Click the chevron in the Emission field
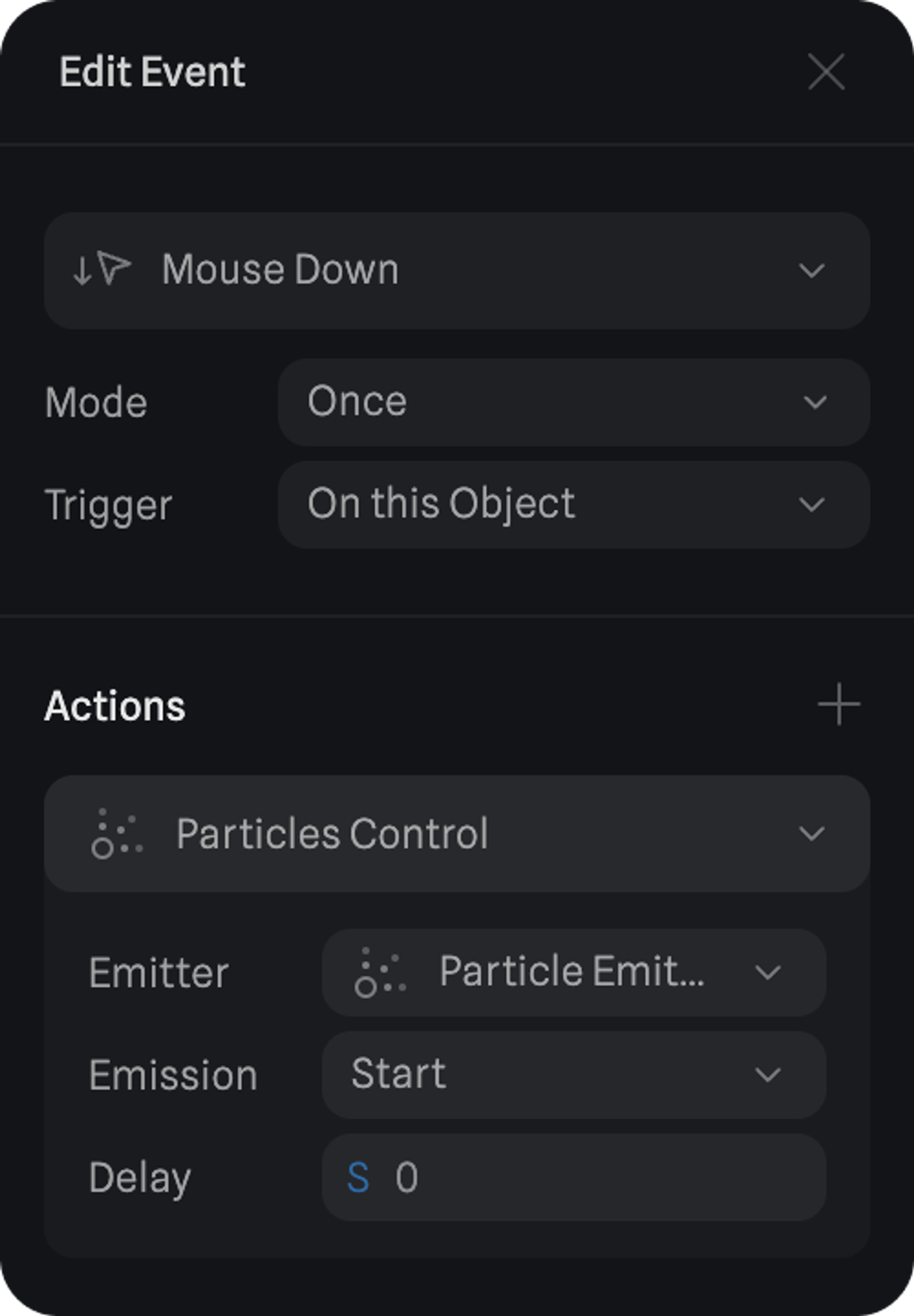The height and width of the screenshot is (1316, 914). 767,1075
